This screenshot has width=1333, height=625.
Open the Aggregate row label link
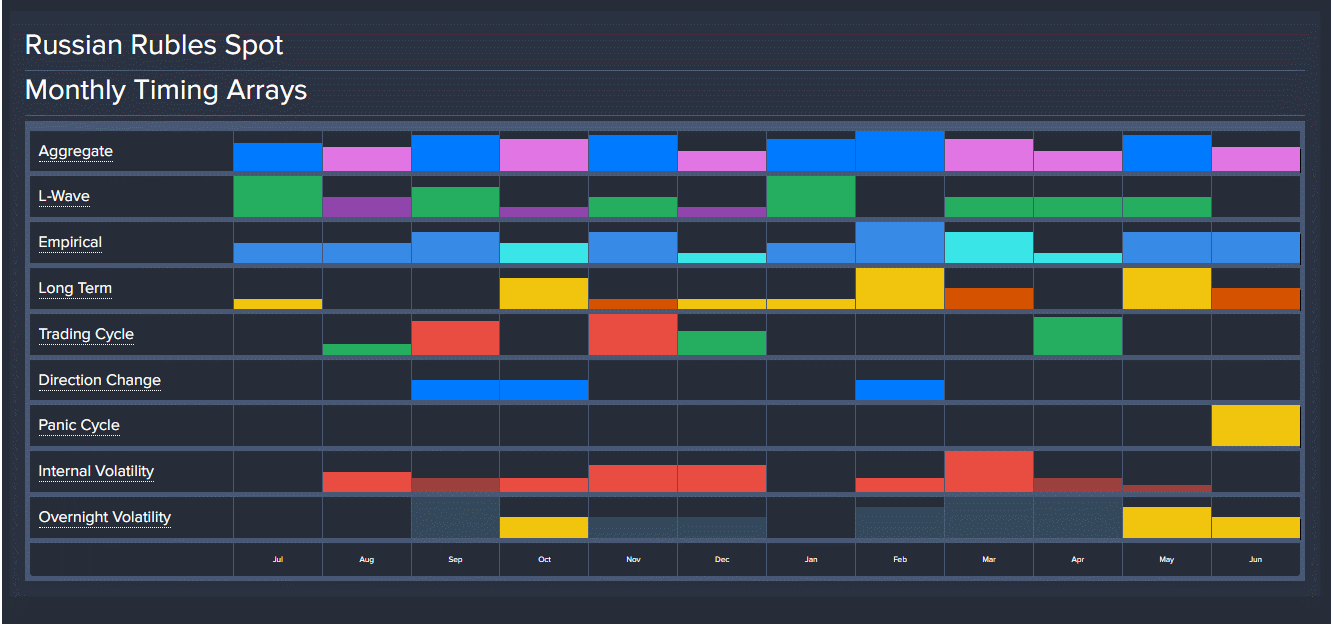(75, 152)
